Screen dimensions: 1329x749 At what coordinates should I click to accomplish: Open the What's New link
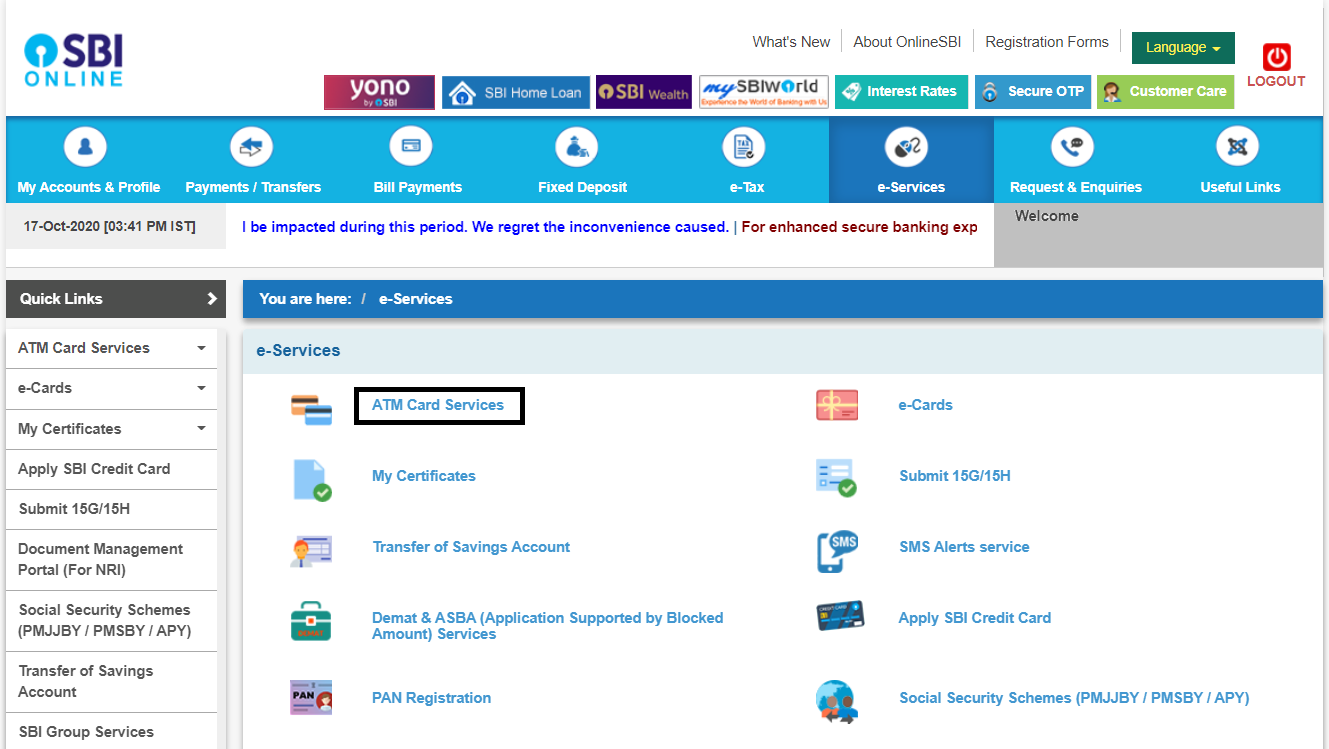(791, 42)
